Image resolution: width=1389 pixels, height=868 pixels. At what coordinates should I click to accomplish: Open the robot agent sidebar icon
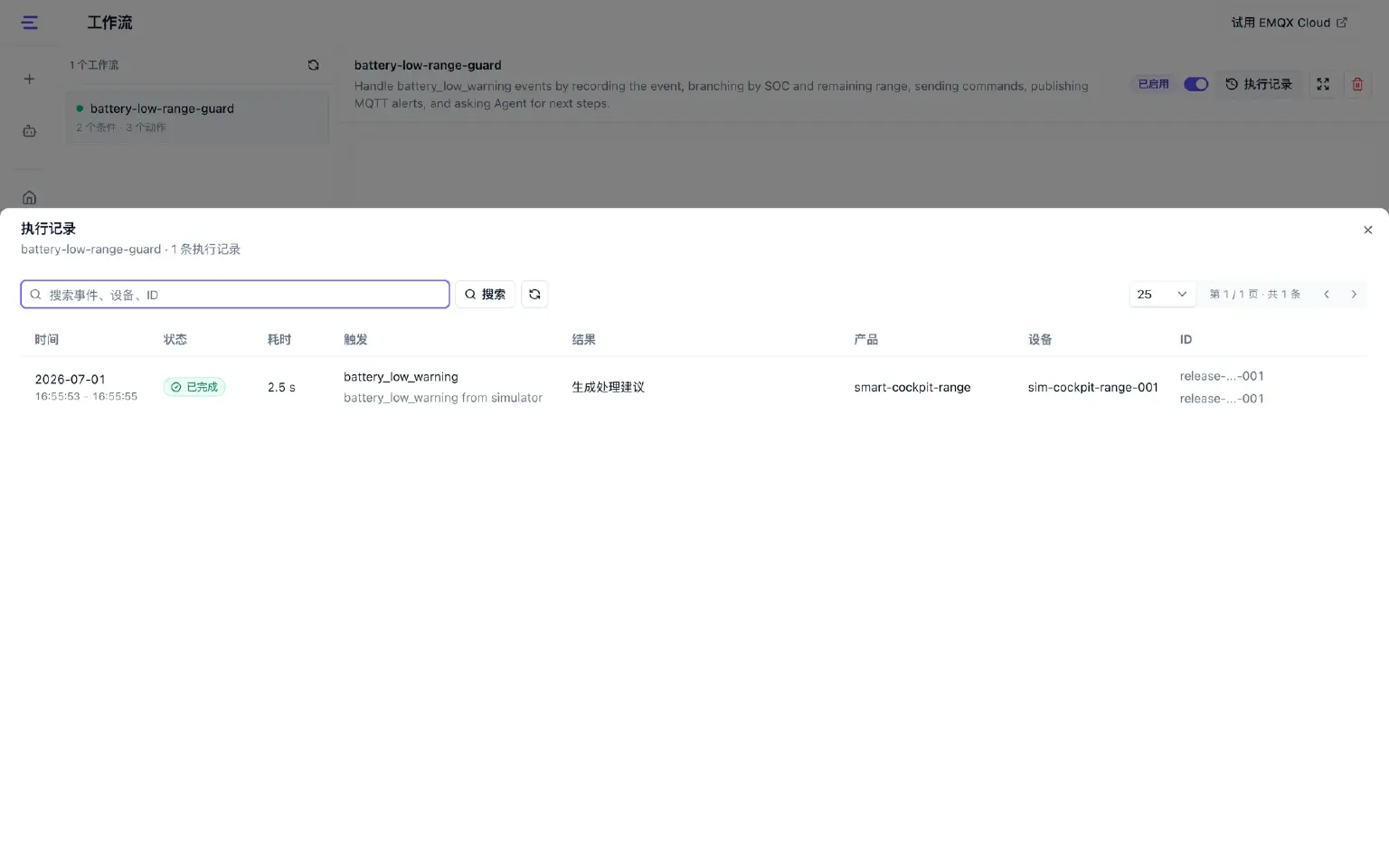[x=29, y=131]
